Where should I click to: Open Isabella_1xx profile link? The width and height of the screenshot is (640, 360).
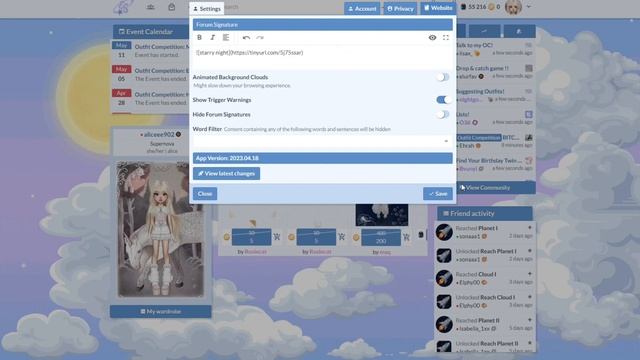point(474,329)
